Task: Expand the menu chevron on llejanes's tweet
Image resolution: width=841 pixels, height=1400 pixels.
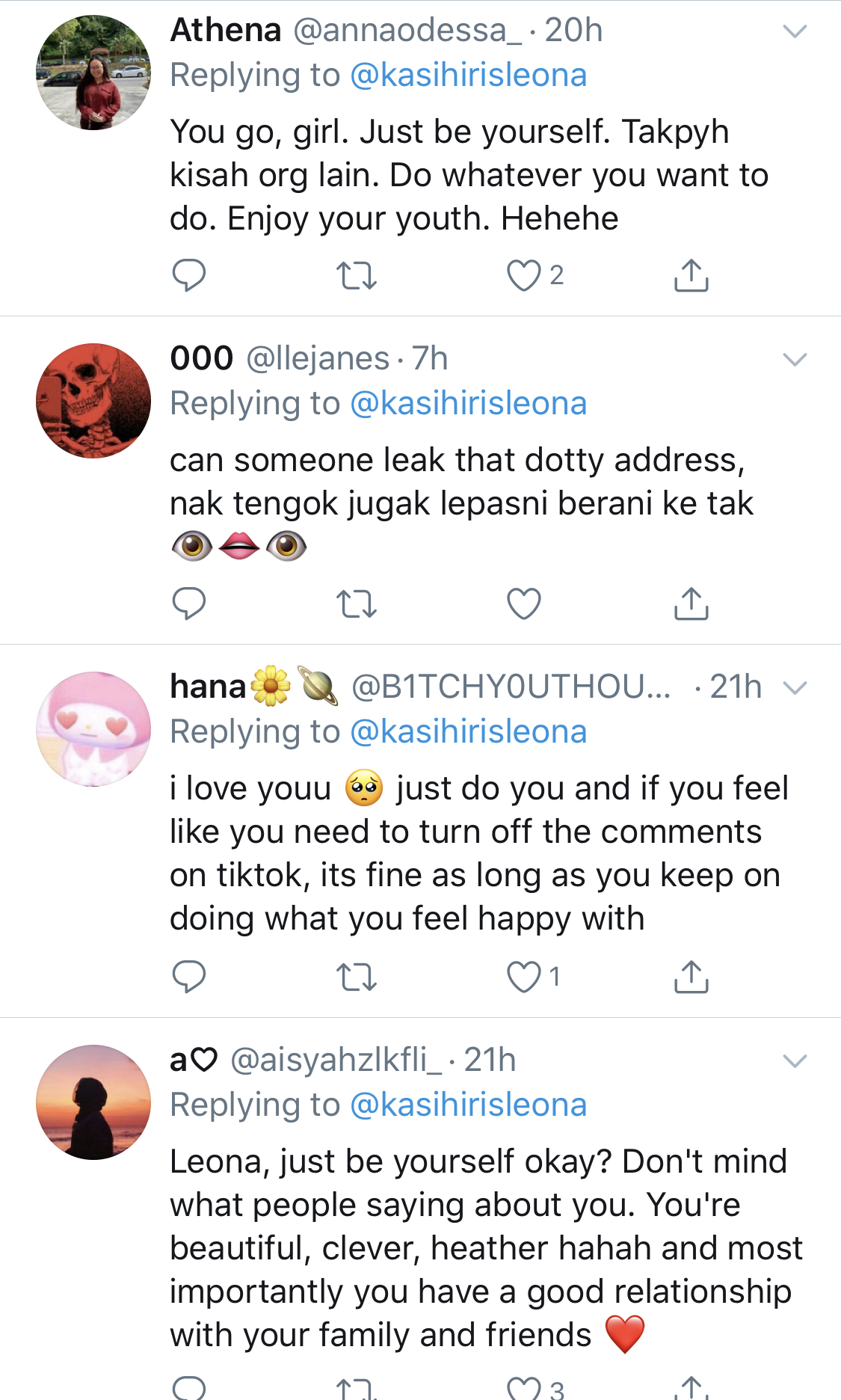Action: tap(795, 360)
